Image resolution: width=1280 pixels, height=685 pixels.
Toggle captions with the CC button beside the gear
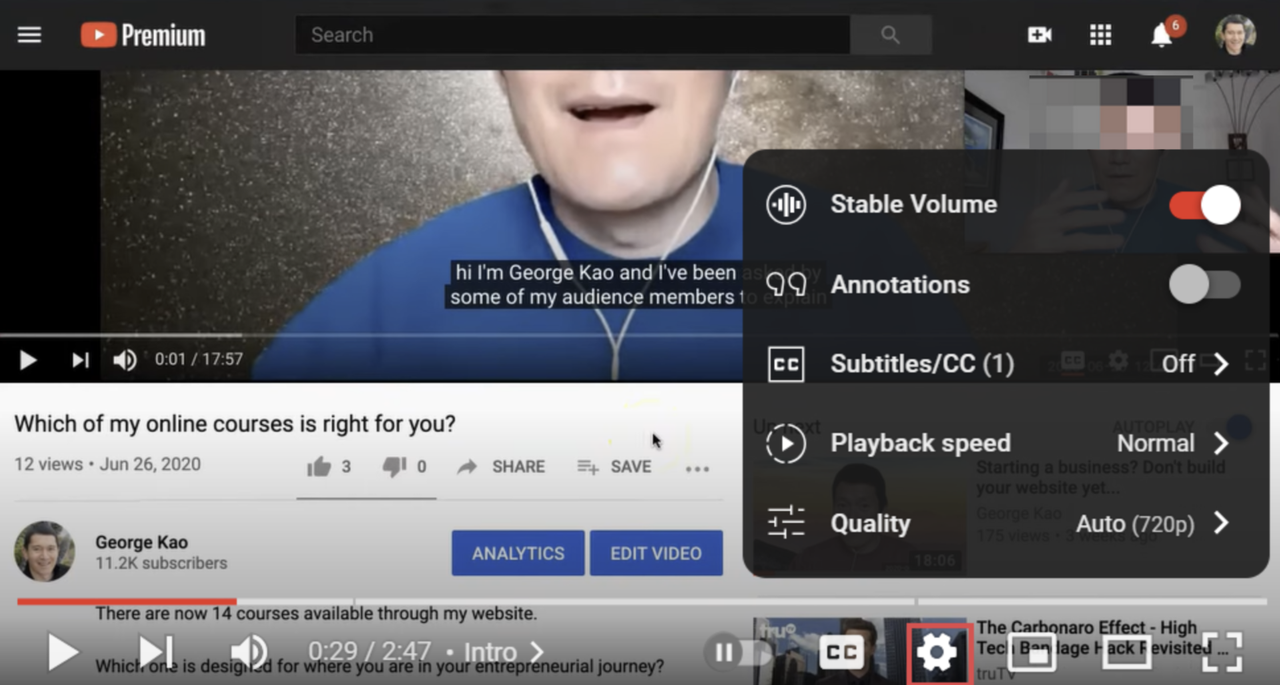coord(842,653)
